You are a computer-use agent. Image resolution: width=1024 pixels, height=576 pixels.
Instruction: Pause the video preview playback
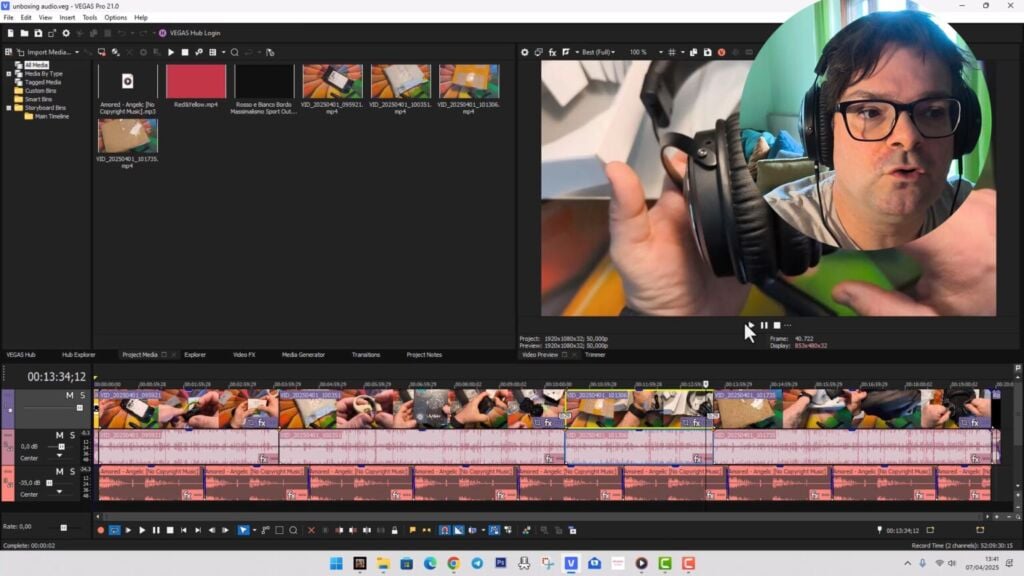coord(764,325)
